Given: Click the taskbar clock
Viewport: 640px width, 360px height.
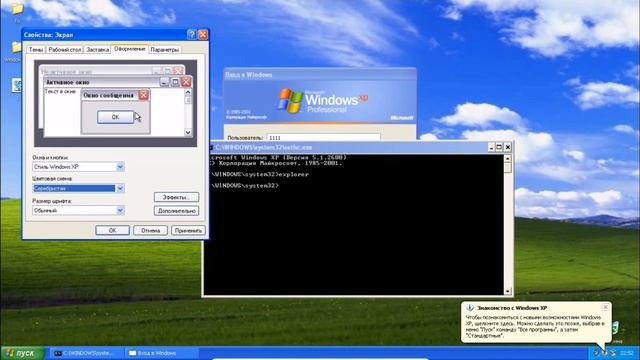Looking at the screenshot, I should 627,353.
